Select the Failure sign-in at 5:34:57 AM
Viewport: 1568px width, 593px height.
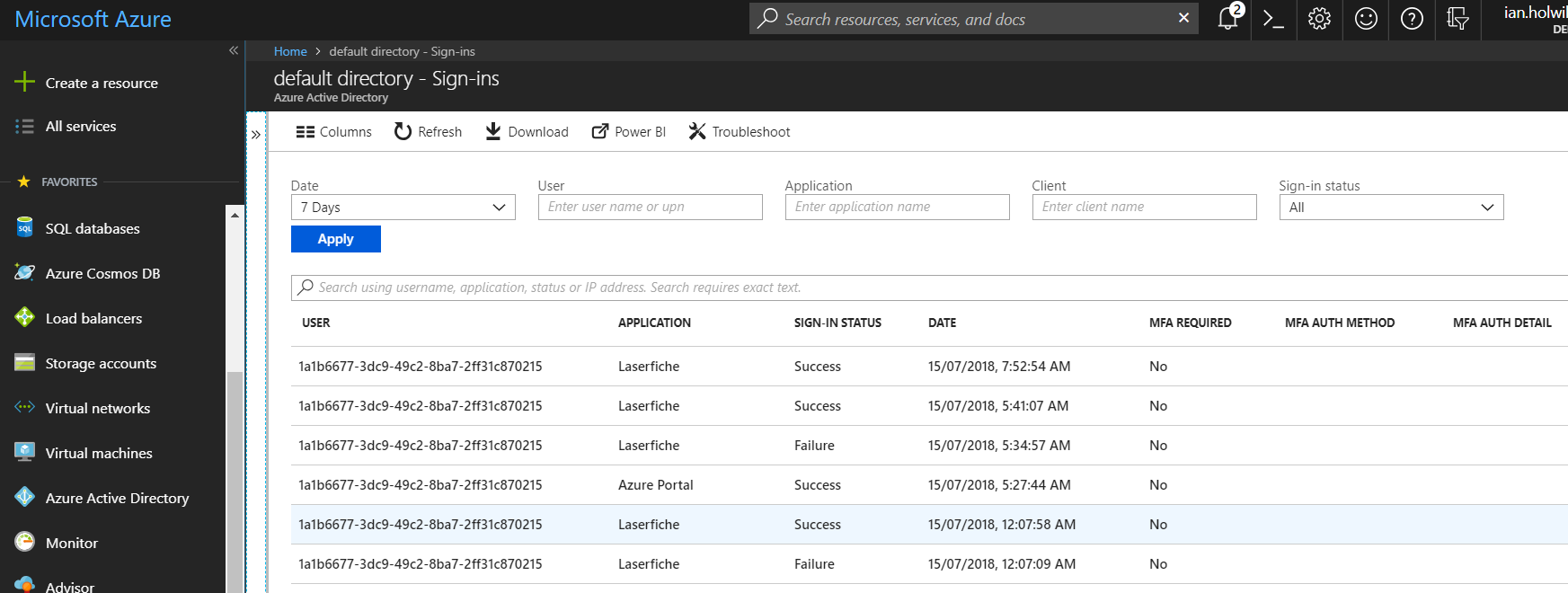click(929, 446)
